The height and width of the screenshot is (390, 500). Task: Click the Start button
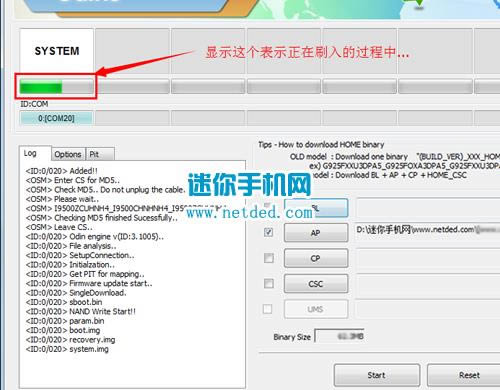coord(377,375)
